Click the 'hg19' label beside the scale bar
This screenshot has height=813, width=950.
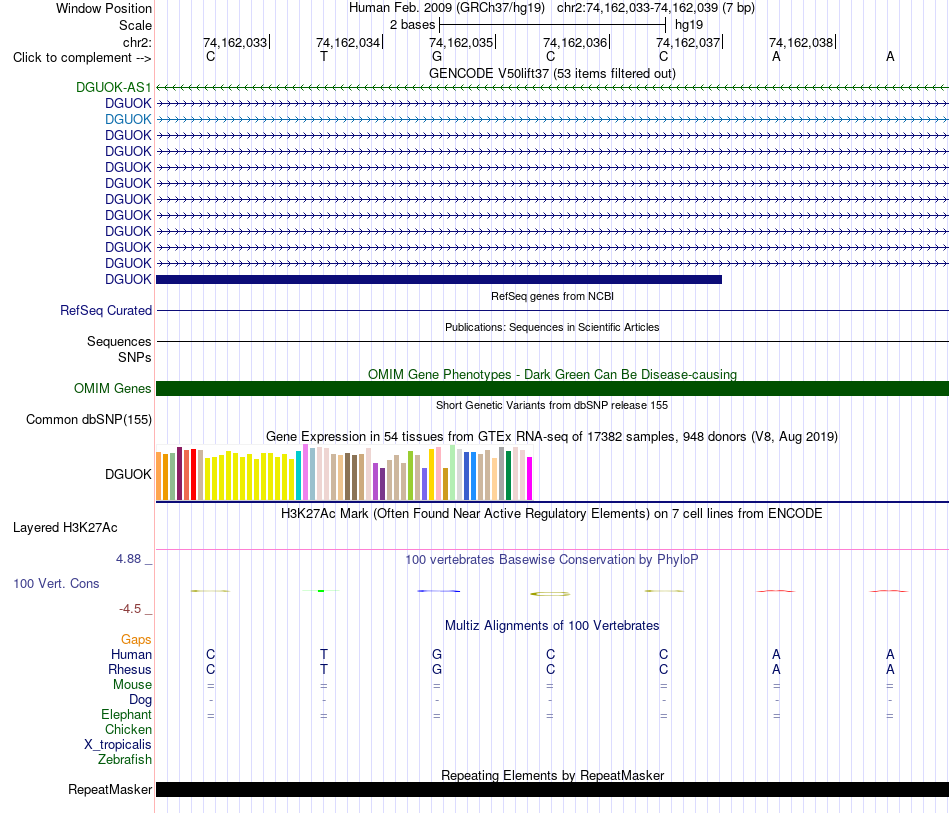[689, 25]
